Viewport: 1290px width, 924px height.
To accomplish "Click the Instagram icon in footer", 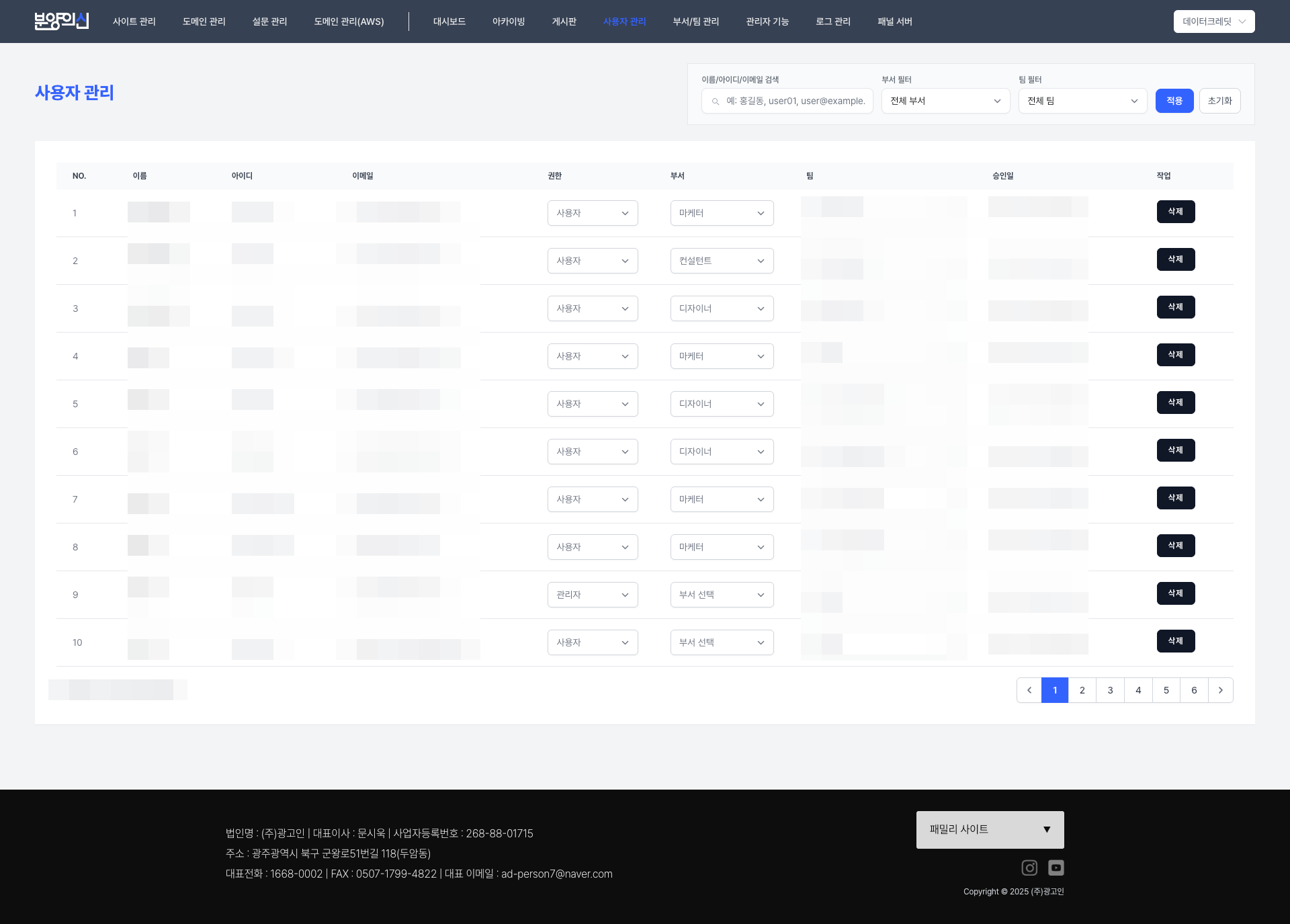I will [1029, 868].
